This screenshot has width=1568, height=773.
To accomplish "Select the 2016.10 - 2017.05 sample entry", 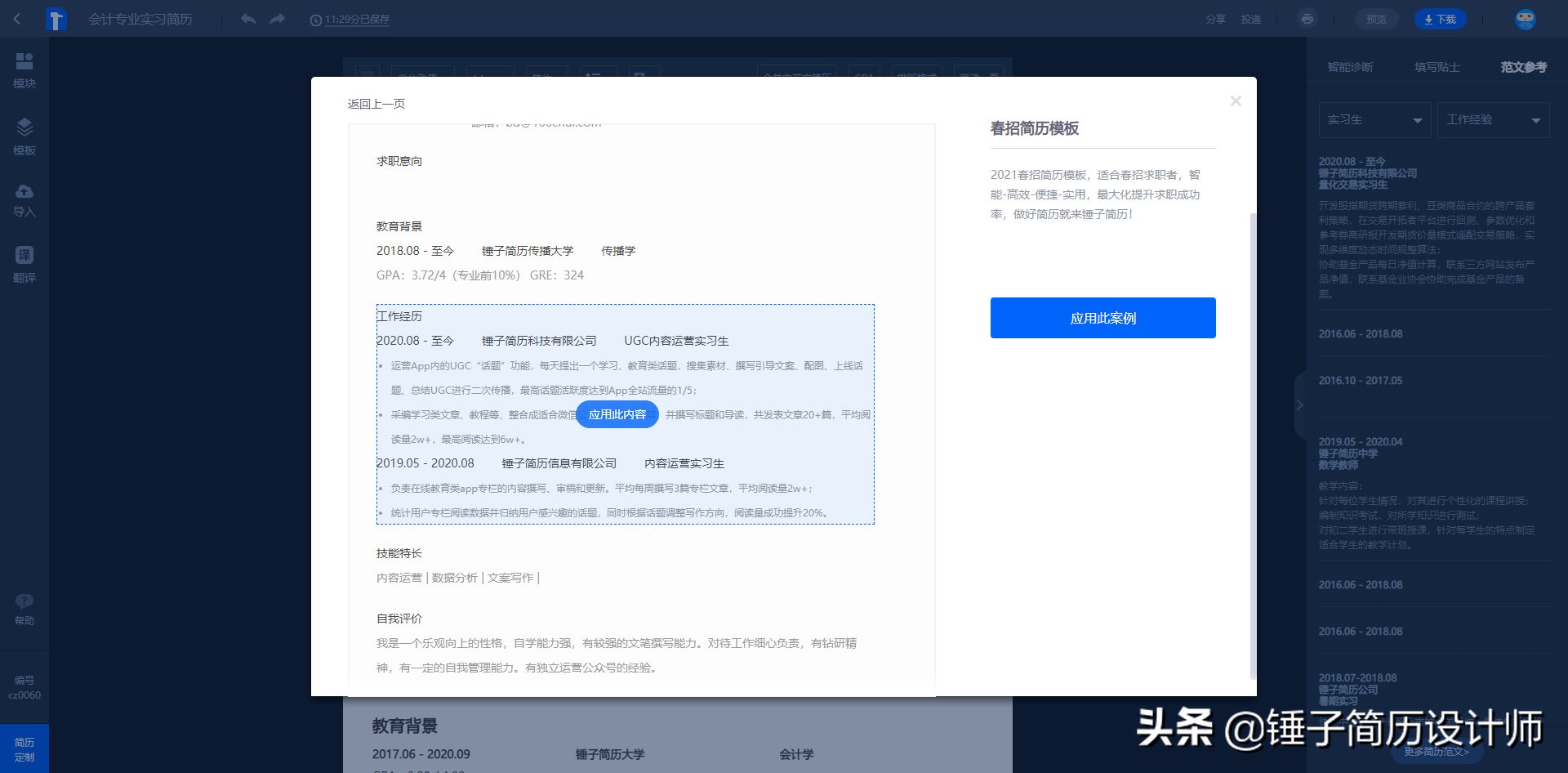I will [1361, 381].
